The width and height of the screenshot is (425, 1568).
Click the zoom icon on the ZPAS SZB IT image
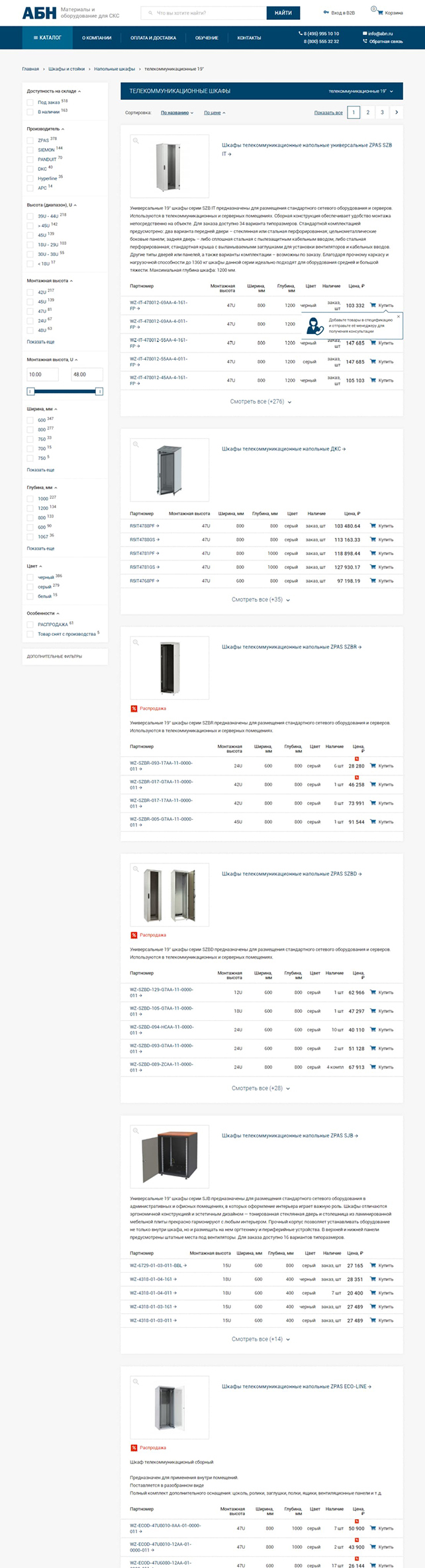(x=136, y=140)
